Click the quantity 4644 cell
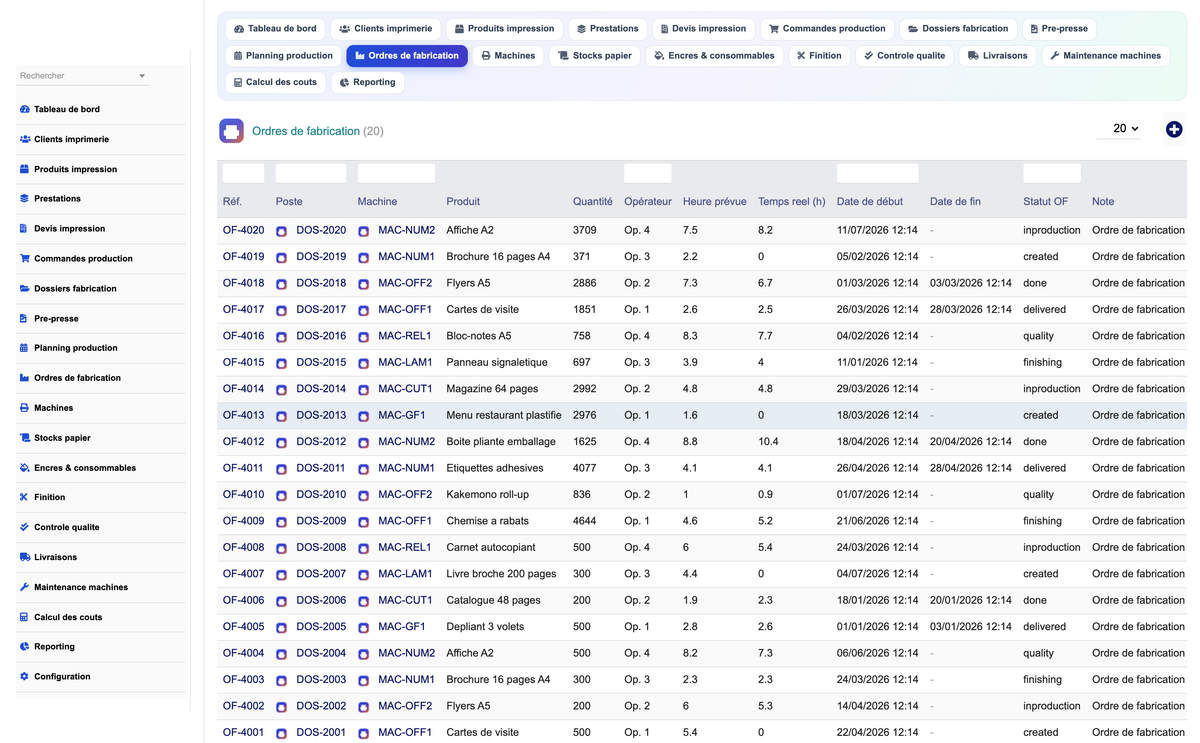The height and width of the screenshot is (743, 1200). tap(585, 521)
